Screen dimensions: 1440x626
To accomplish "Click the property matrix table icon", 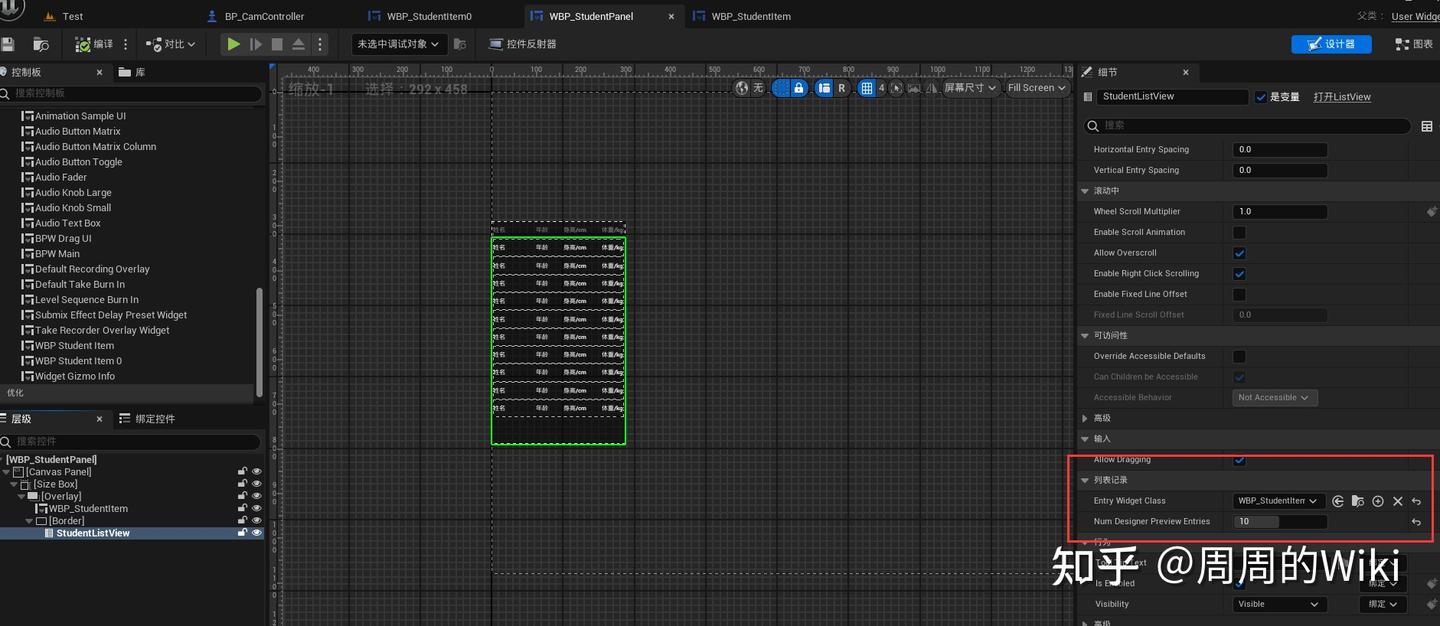I will 1427,126.
